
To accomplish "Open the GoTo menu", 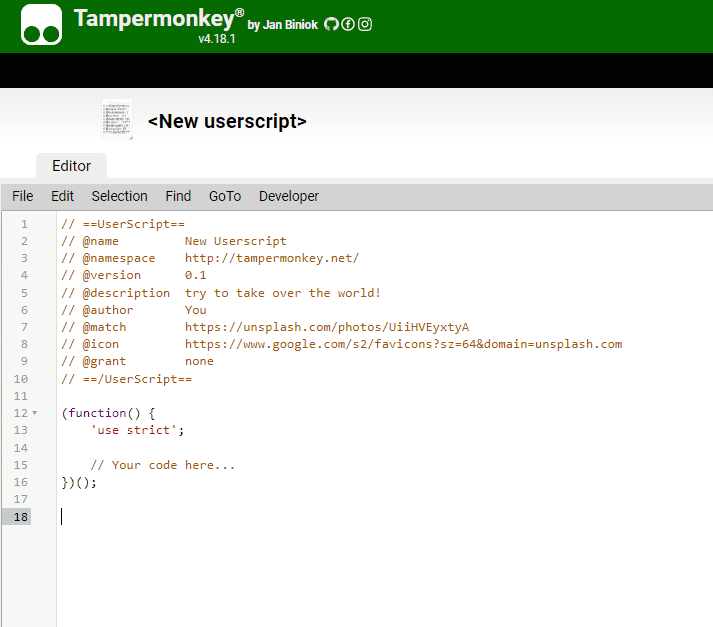I will [x=225, y=196].
